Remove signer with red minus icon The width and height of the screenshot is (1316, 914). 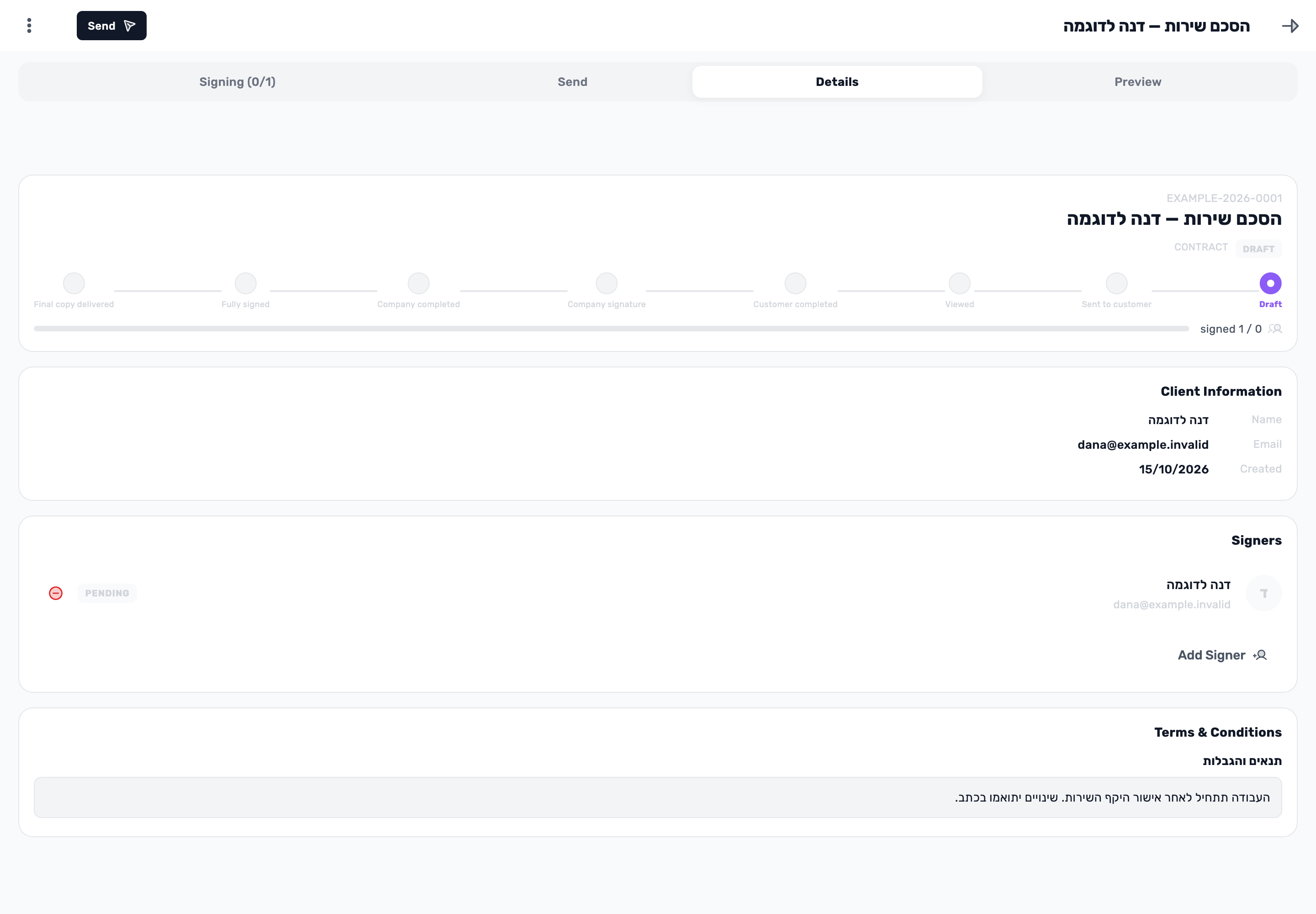coord(56,593)
